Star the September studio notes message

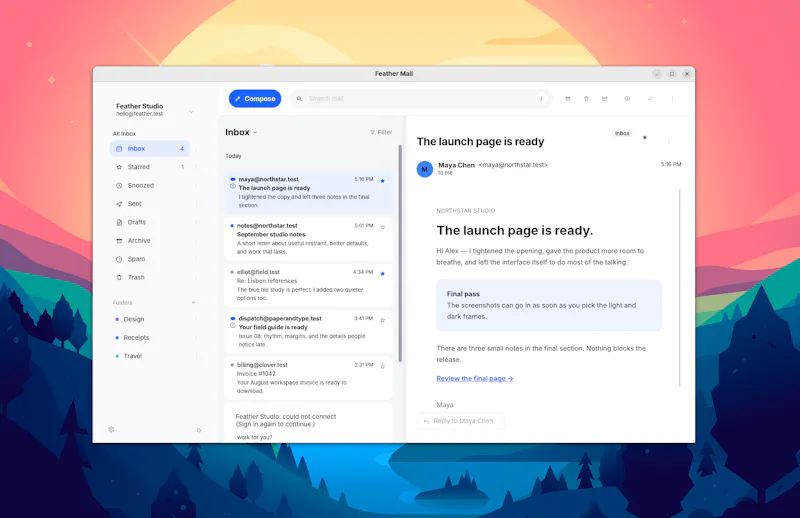pyautogui.click(x=383, y=227)
